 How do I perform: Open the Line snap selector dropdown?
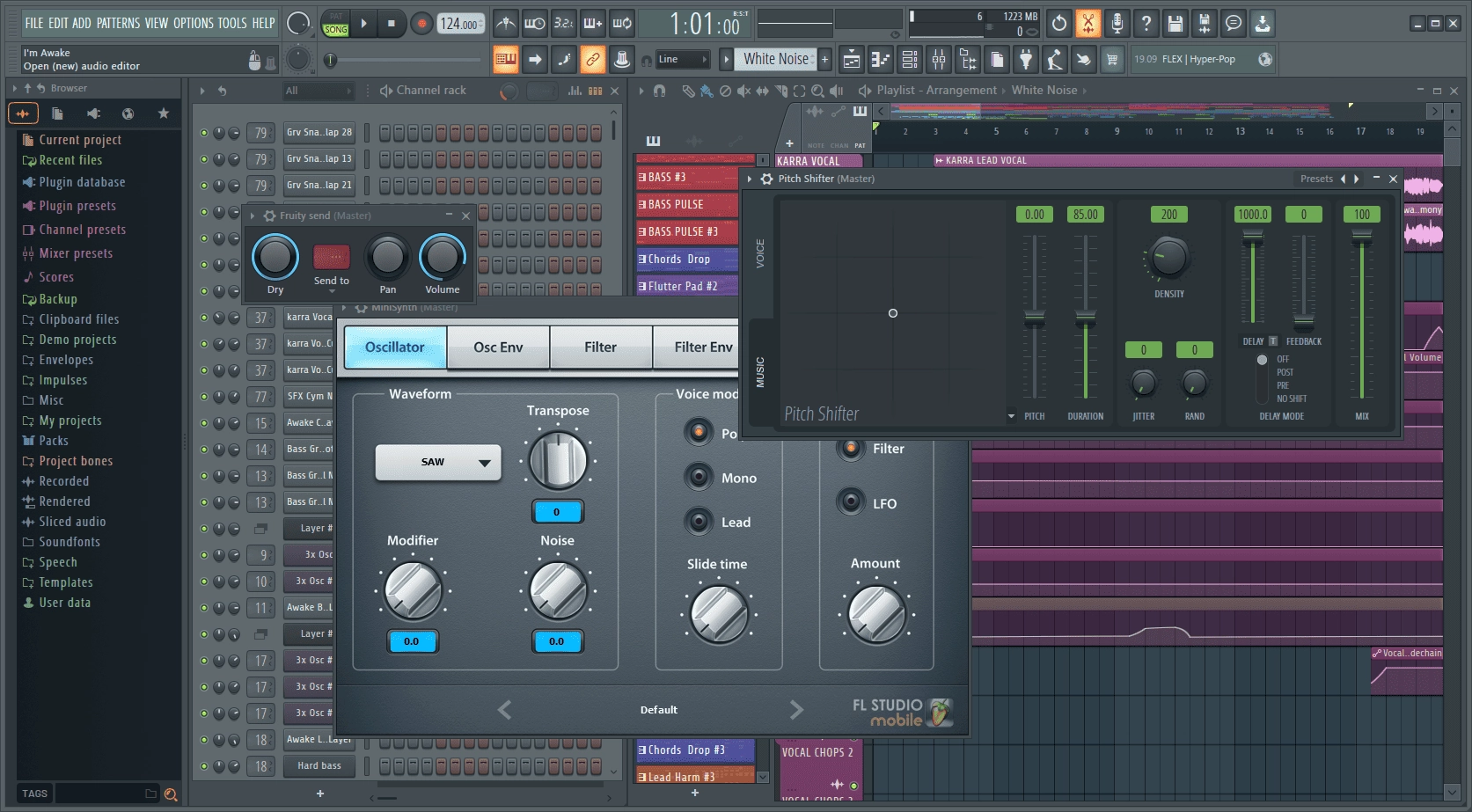(x=683, y=60)
